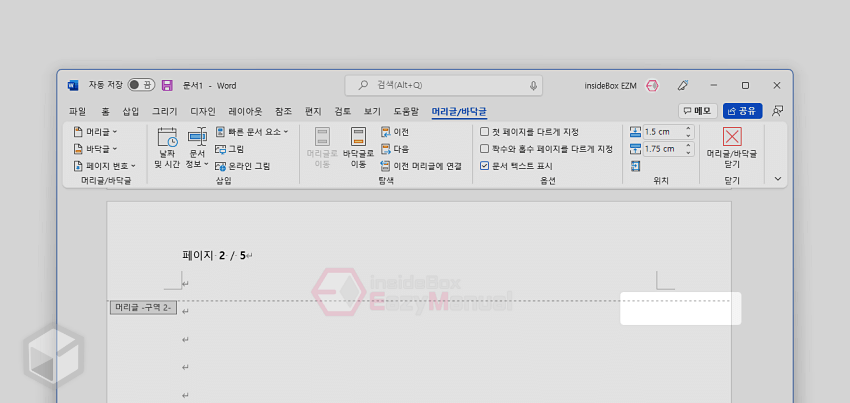The height and width of the screenshot is (403, 850).
Task: Toggle the 자동 저장 autosave switch
Action: [141, 85]
